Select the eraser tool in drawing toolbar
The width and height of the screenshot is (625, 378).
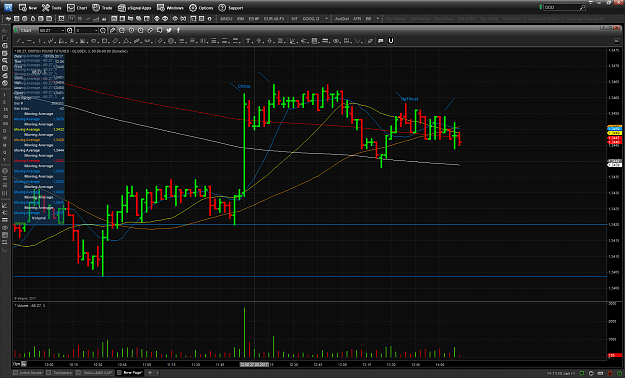click(370, 41)
